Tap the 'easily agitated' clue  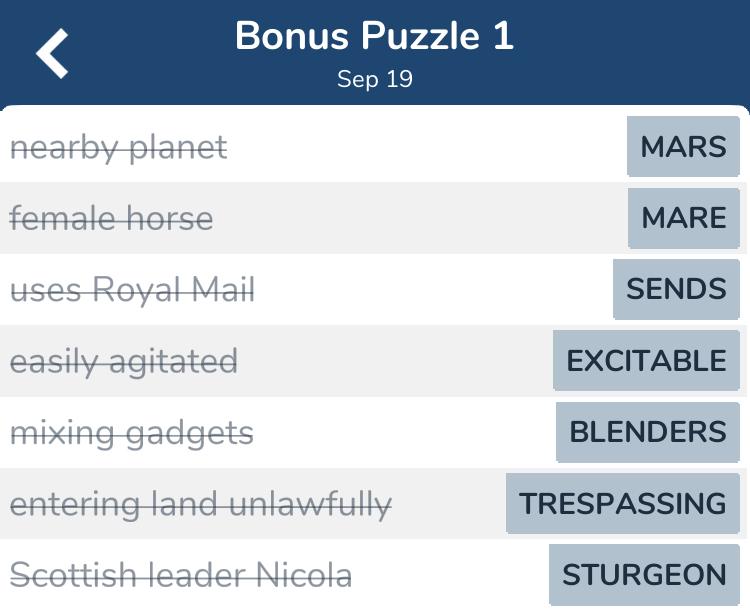[x=123, y=362]
